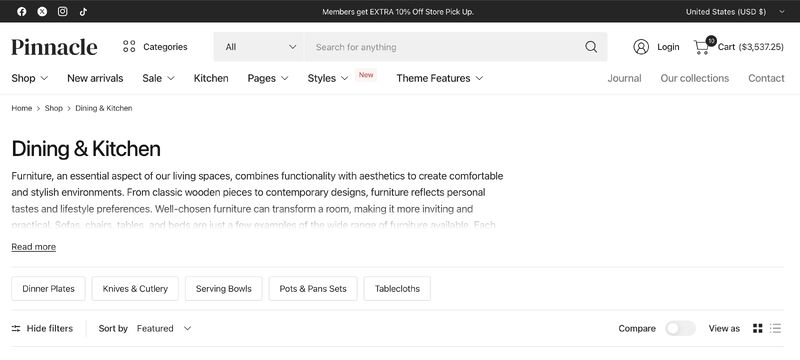The width and height of the screenshot is (800, 360).
Task: Click the Categories label
Action: [x=165, y=47]
